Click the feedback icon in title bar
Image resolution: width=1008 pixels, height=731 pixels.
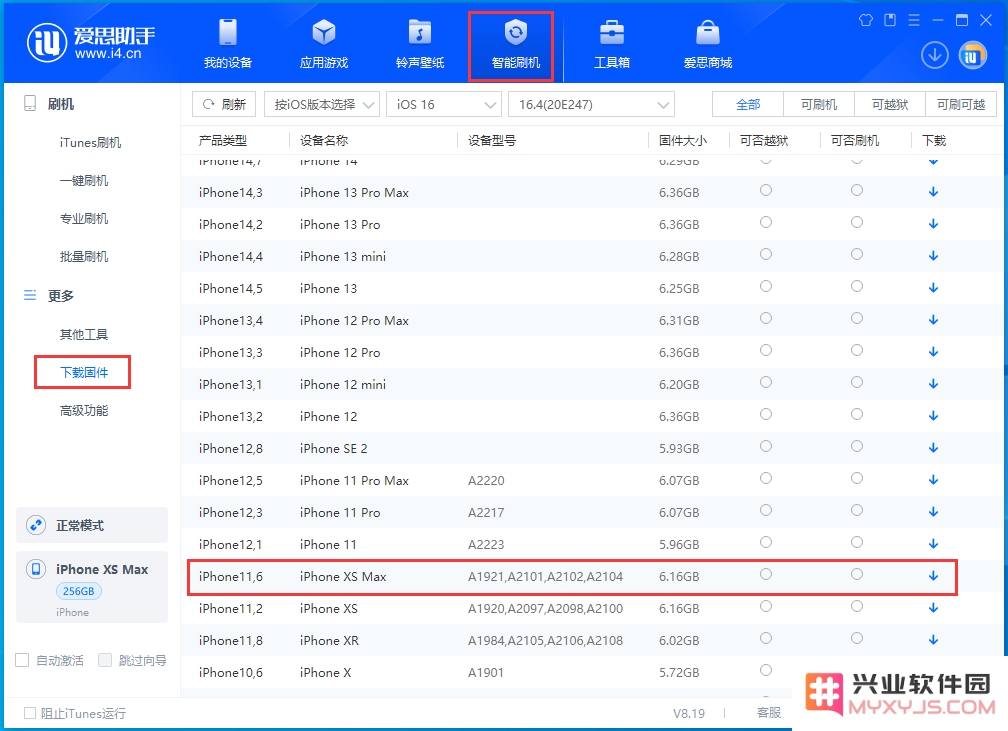tap(890, 21)
